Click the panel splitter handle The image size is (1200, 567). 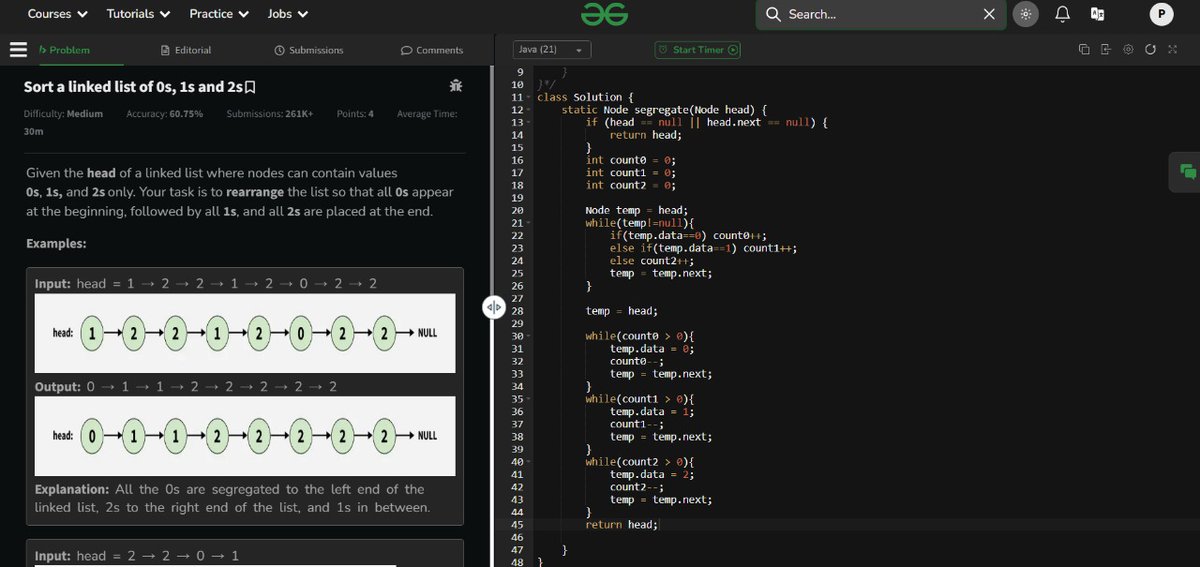[x=493, y=307]
